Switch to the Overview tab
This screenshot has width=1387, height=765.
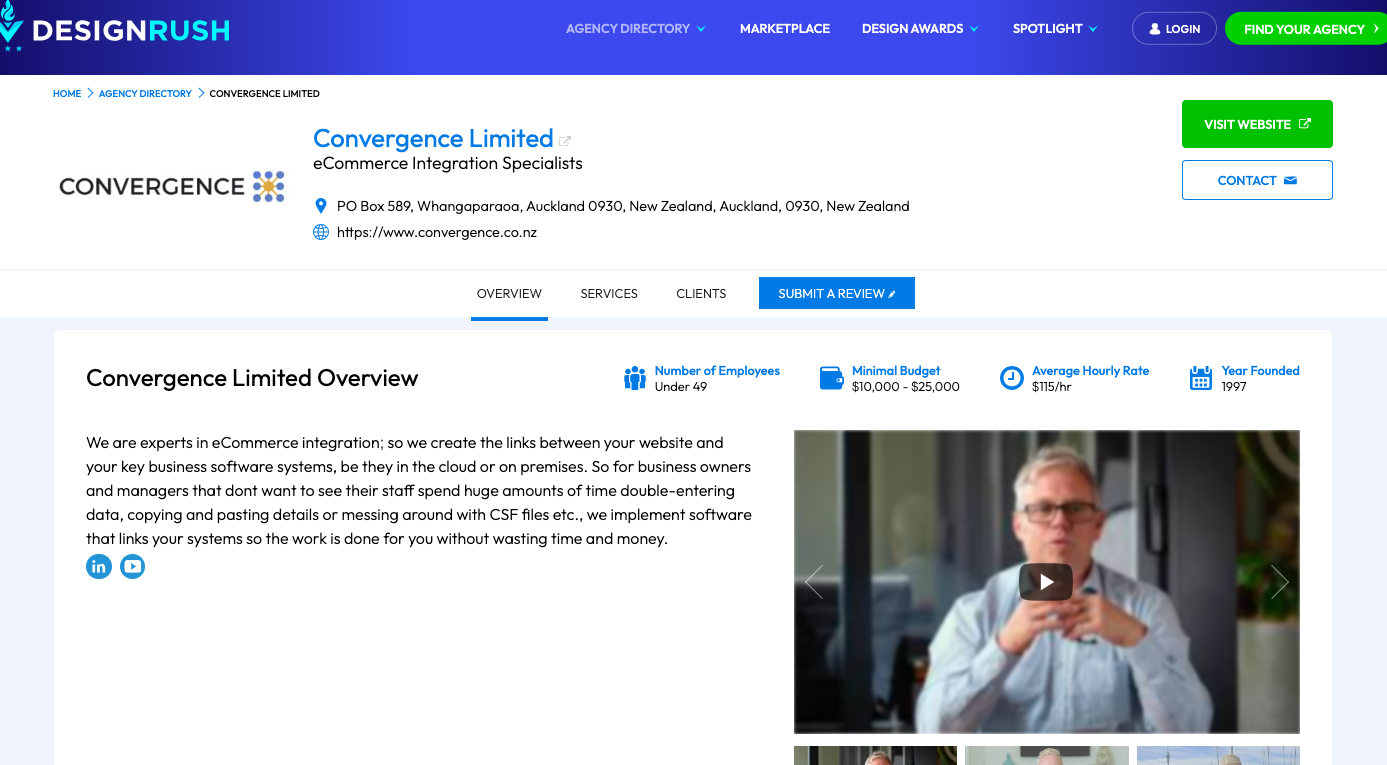(509, 294)
